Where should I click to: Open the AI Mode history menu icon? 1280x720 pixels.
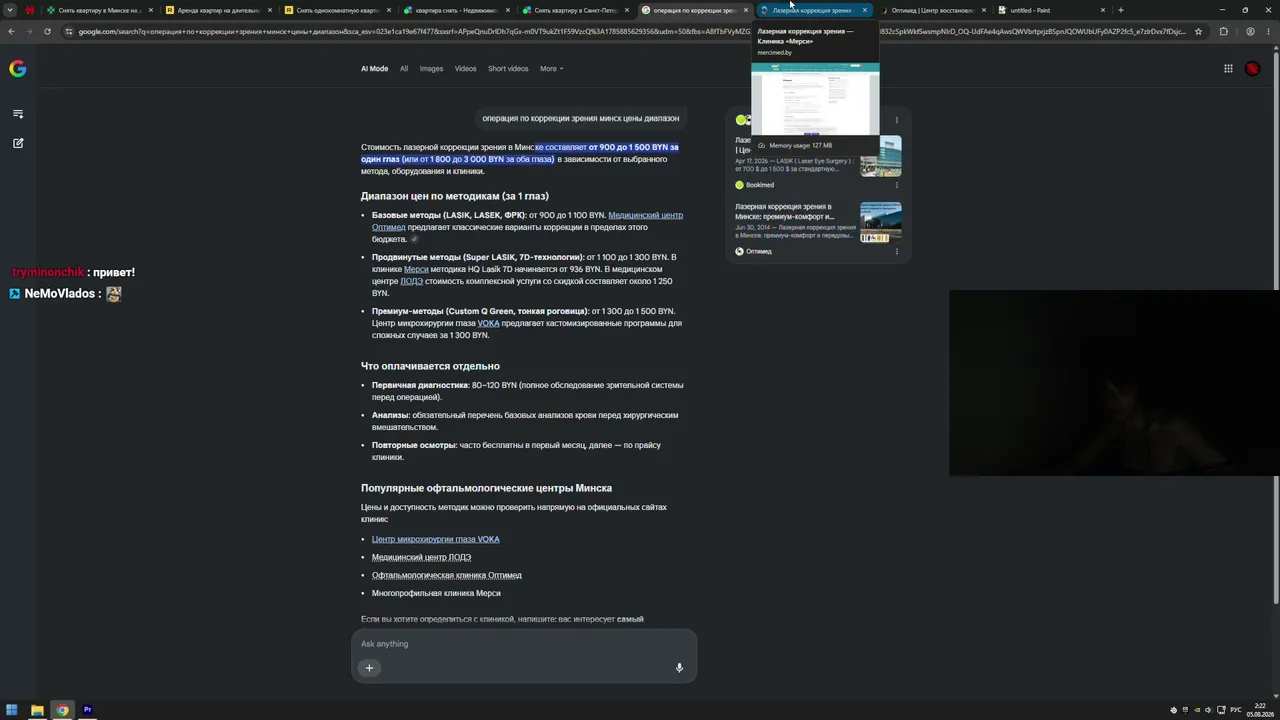point(17,114)
